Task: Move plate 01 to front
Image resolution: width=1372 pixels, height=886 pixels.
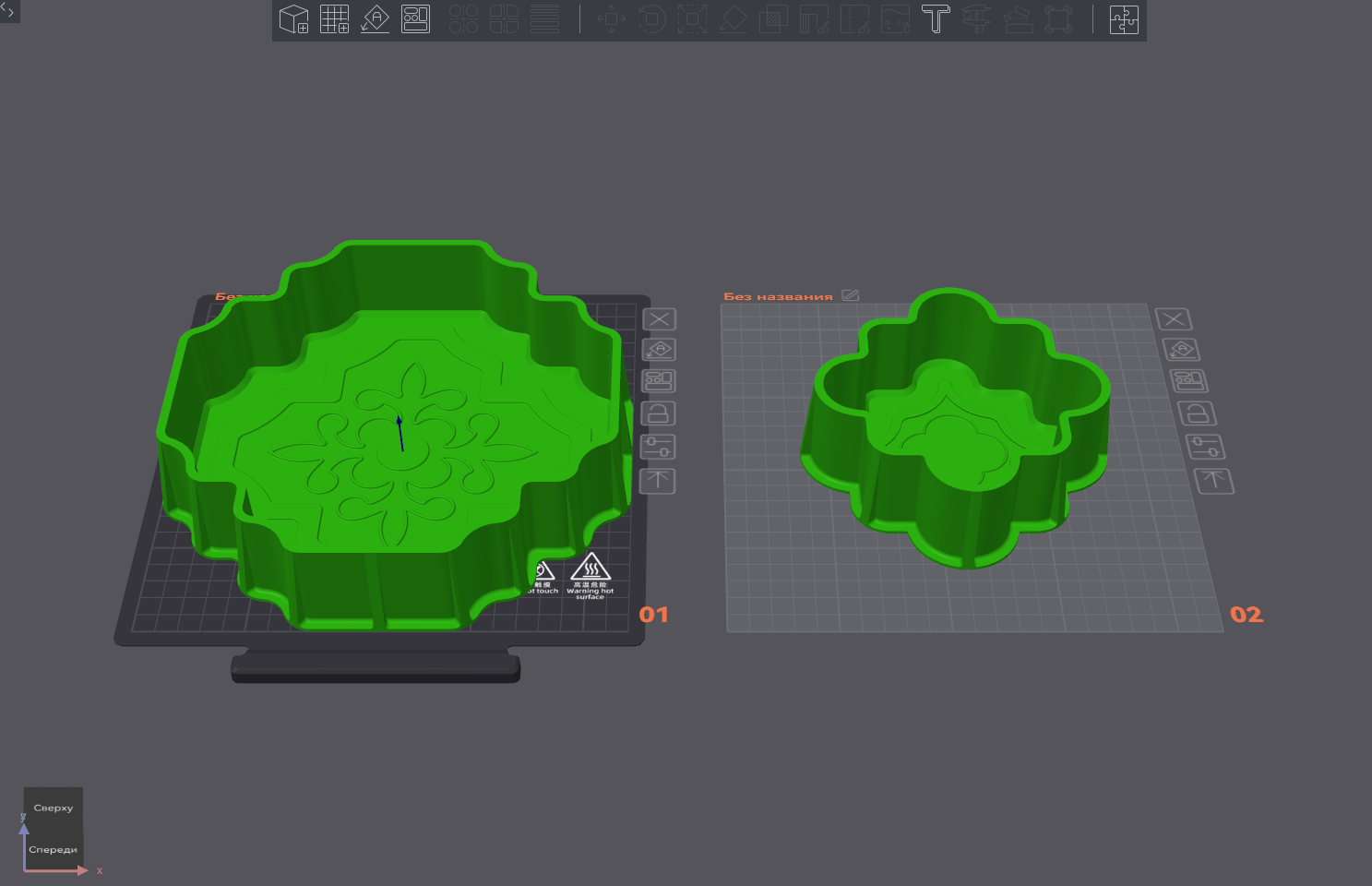Action: tap(657, 480)
